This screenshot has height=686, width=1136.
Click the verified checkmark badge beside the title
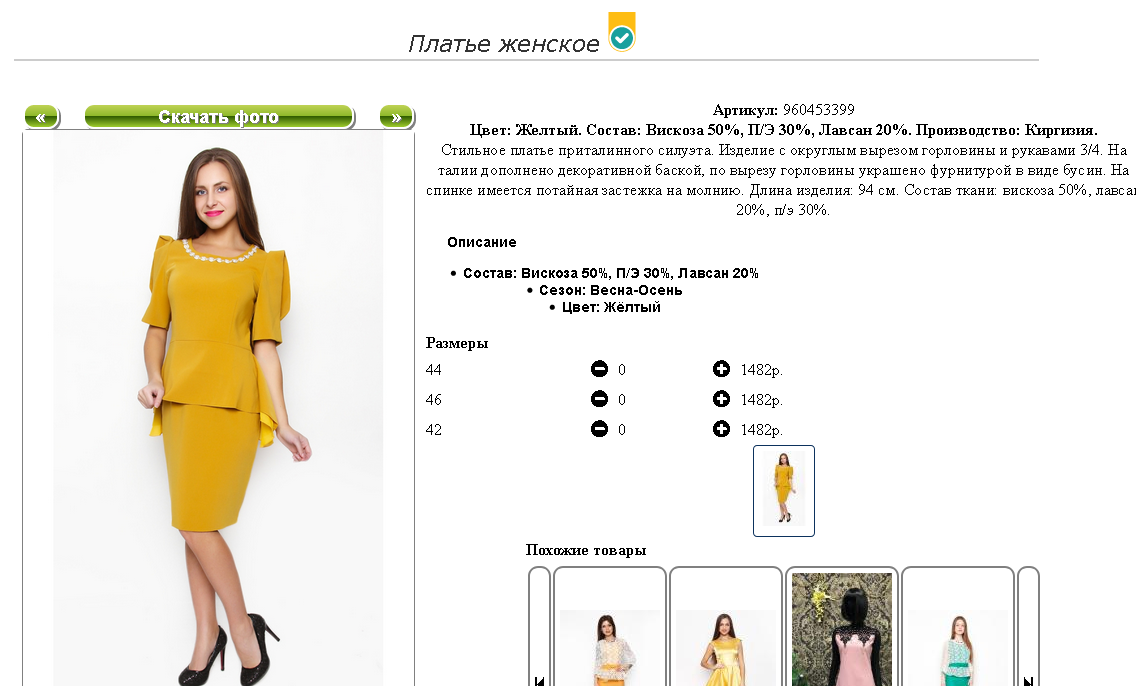(622, 32)
